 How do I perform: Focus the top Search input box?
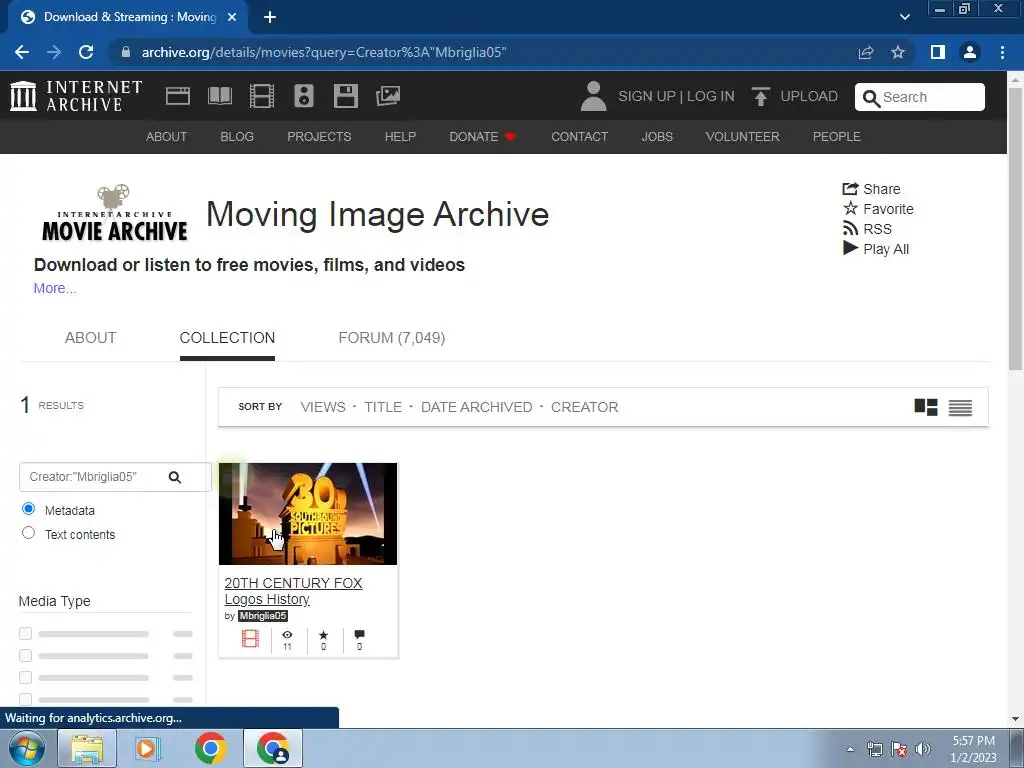(x=920, y=97)
